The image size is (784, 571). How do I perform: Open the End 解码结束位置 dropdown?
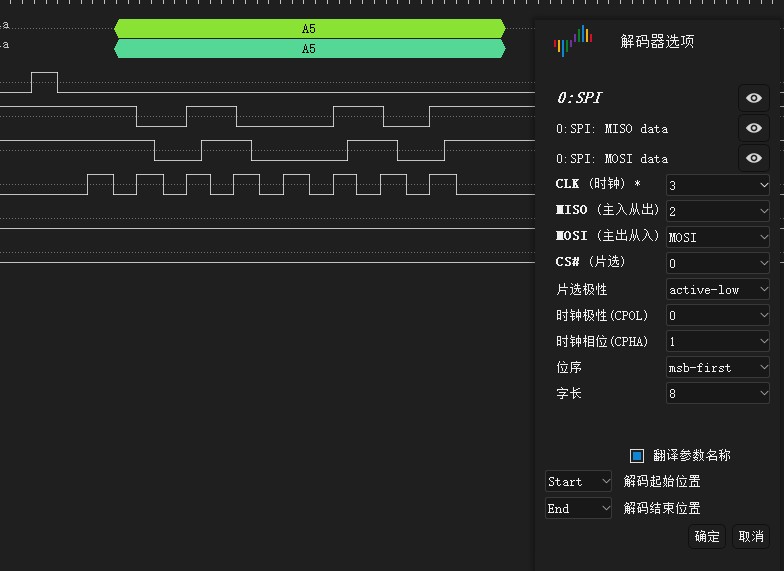click(578, 508)
